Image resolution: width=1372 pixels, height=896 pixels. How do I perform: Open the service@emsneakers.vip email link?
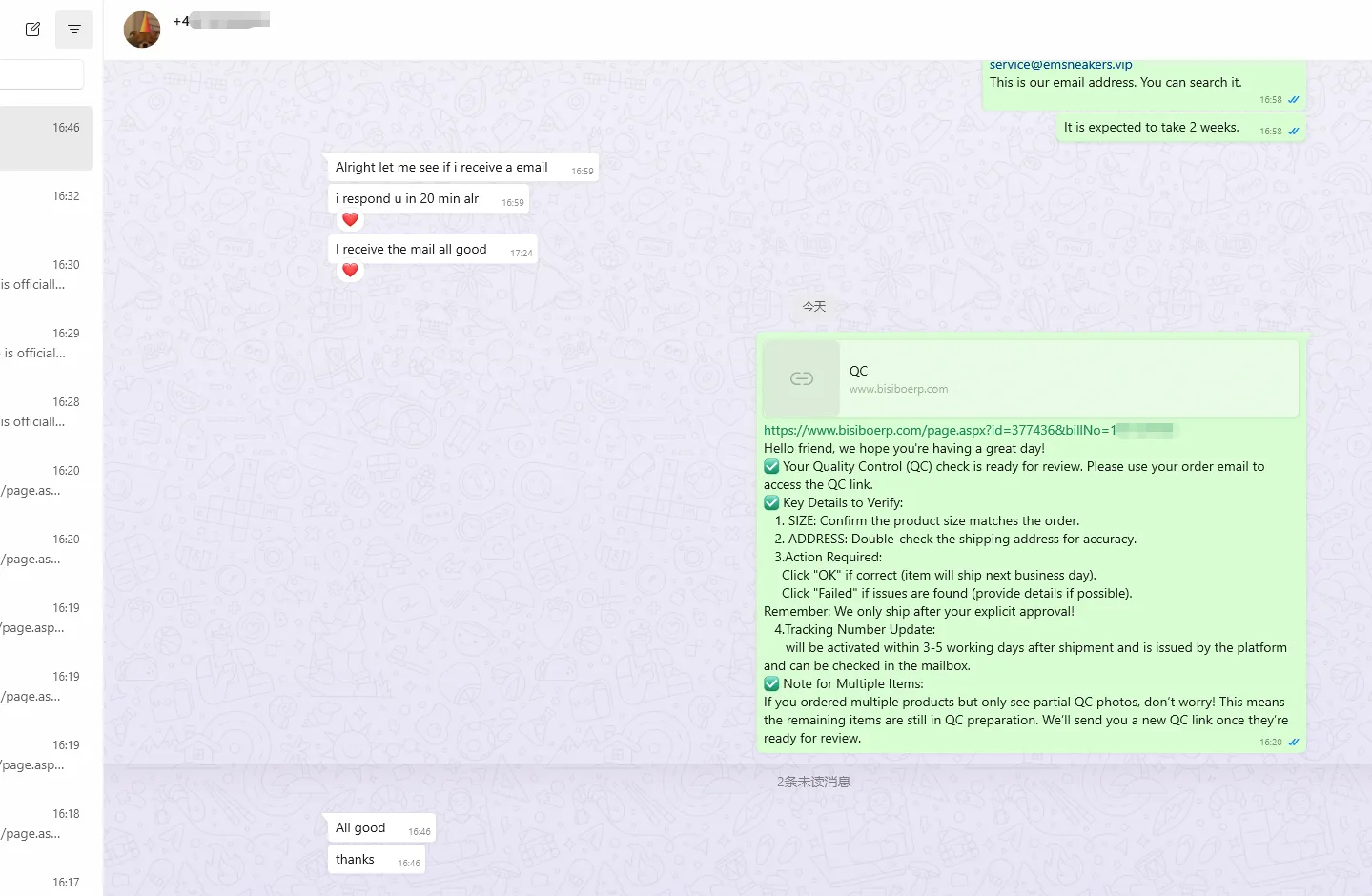tap(1060, 65)
